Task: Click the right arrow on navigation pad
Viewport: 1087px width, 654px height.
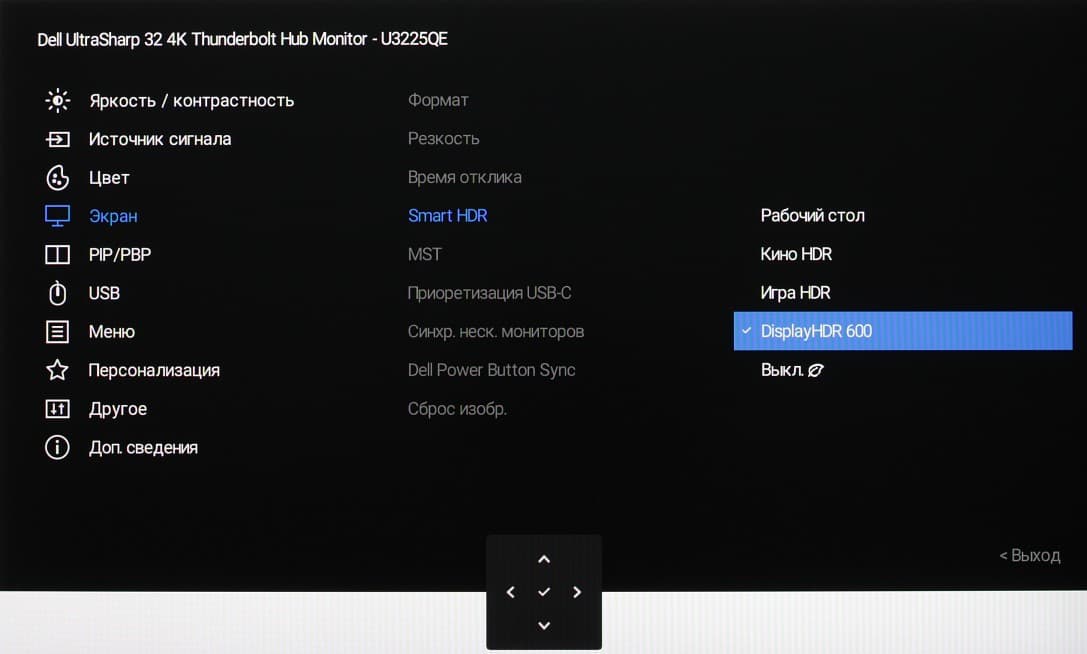Action: point(577,592)
